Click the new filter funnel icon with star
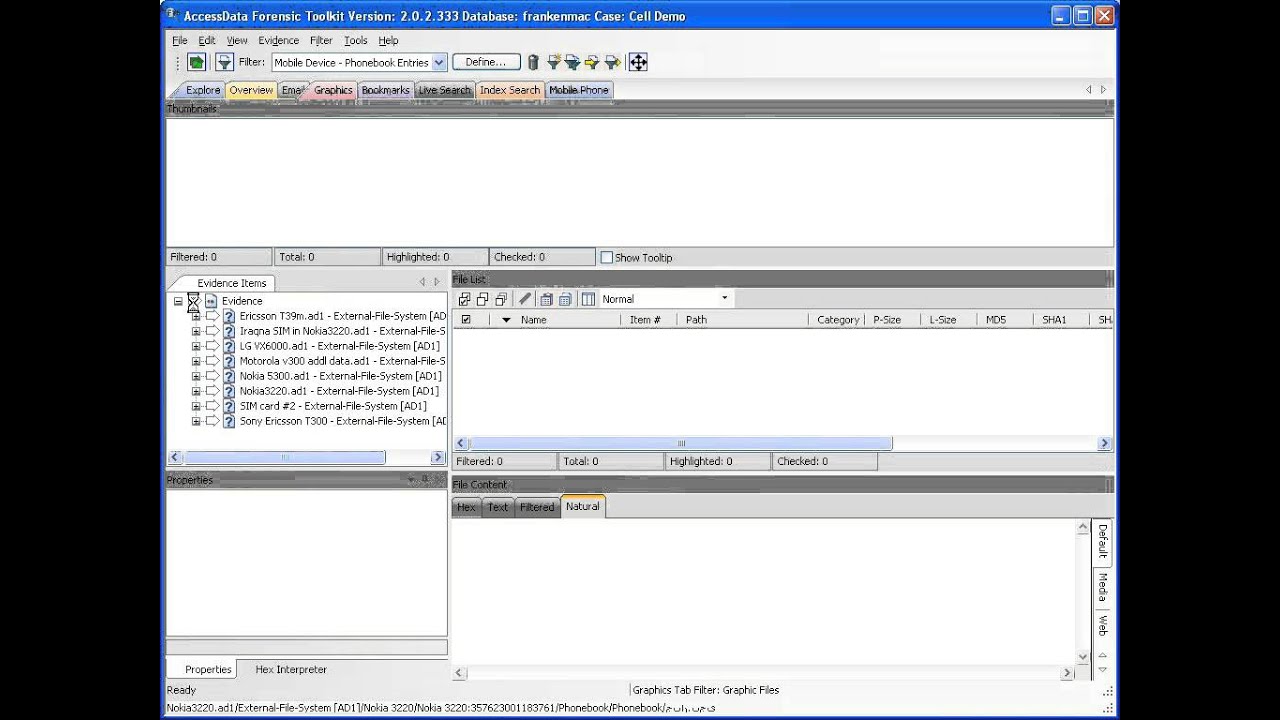Screen dimensions: 1280x720 553,62
